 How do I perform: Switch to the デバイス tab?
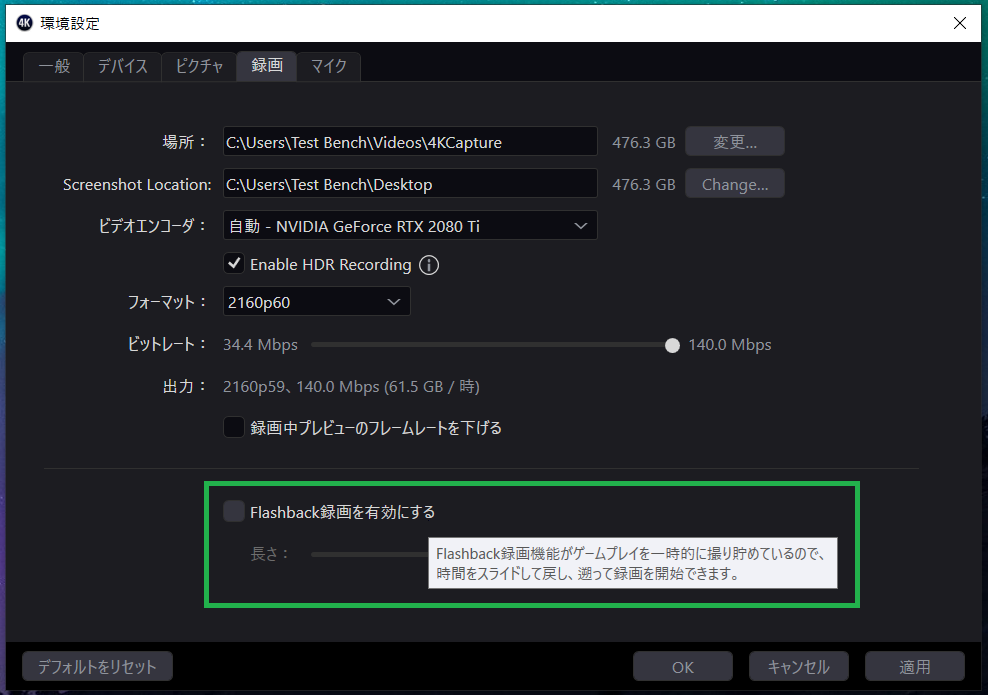pos(122,66)
